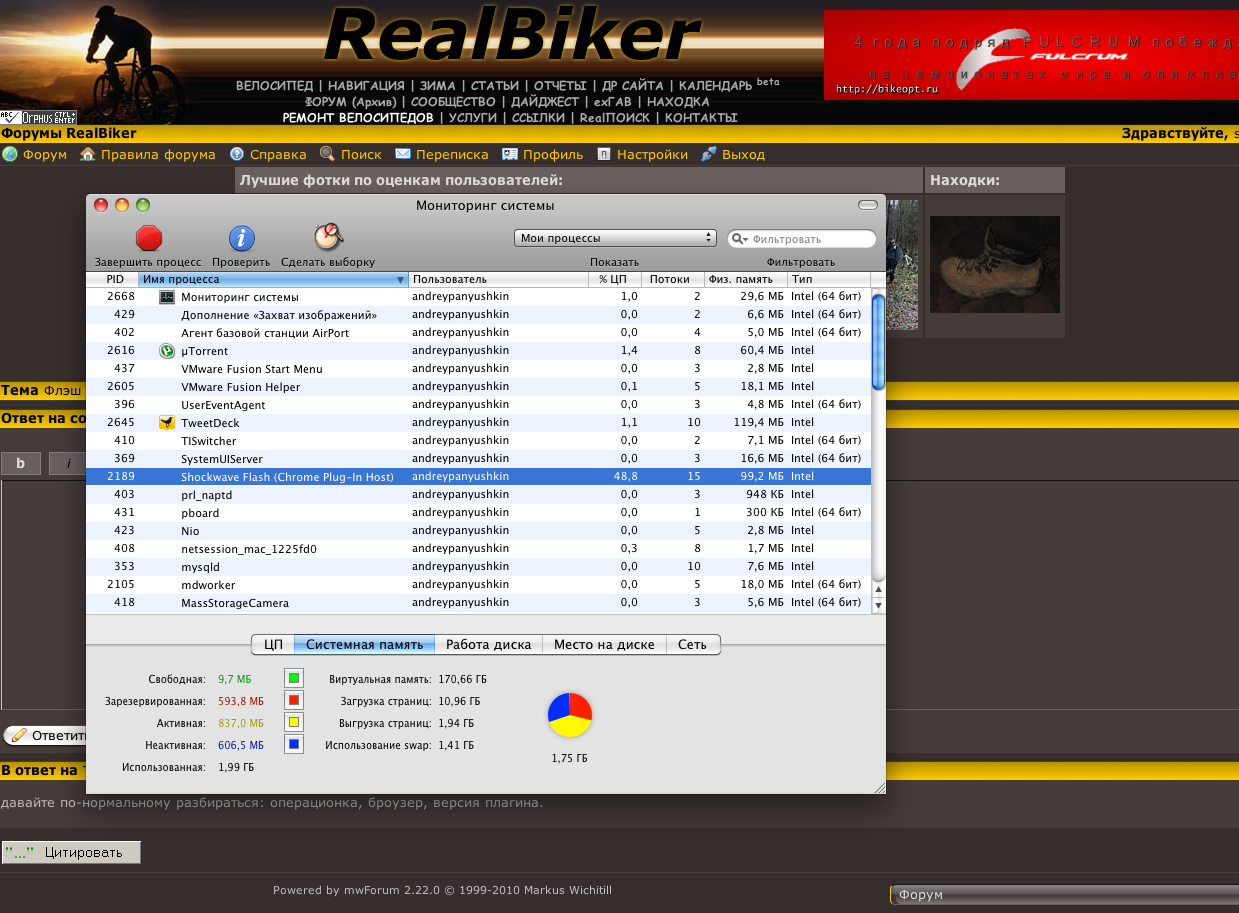This screenshot has width=1239, height=913.
Task: Click the TweetDeck process icon
Action: [167, 423]
